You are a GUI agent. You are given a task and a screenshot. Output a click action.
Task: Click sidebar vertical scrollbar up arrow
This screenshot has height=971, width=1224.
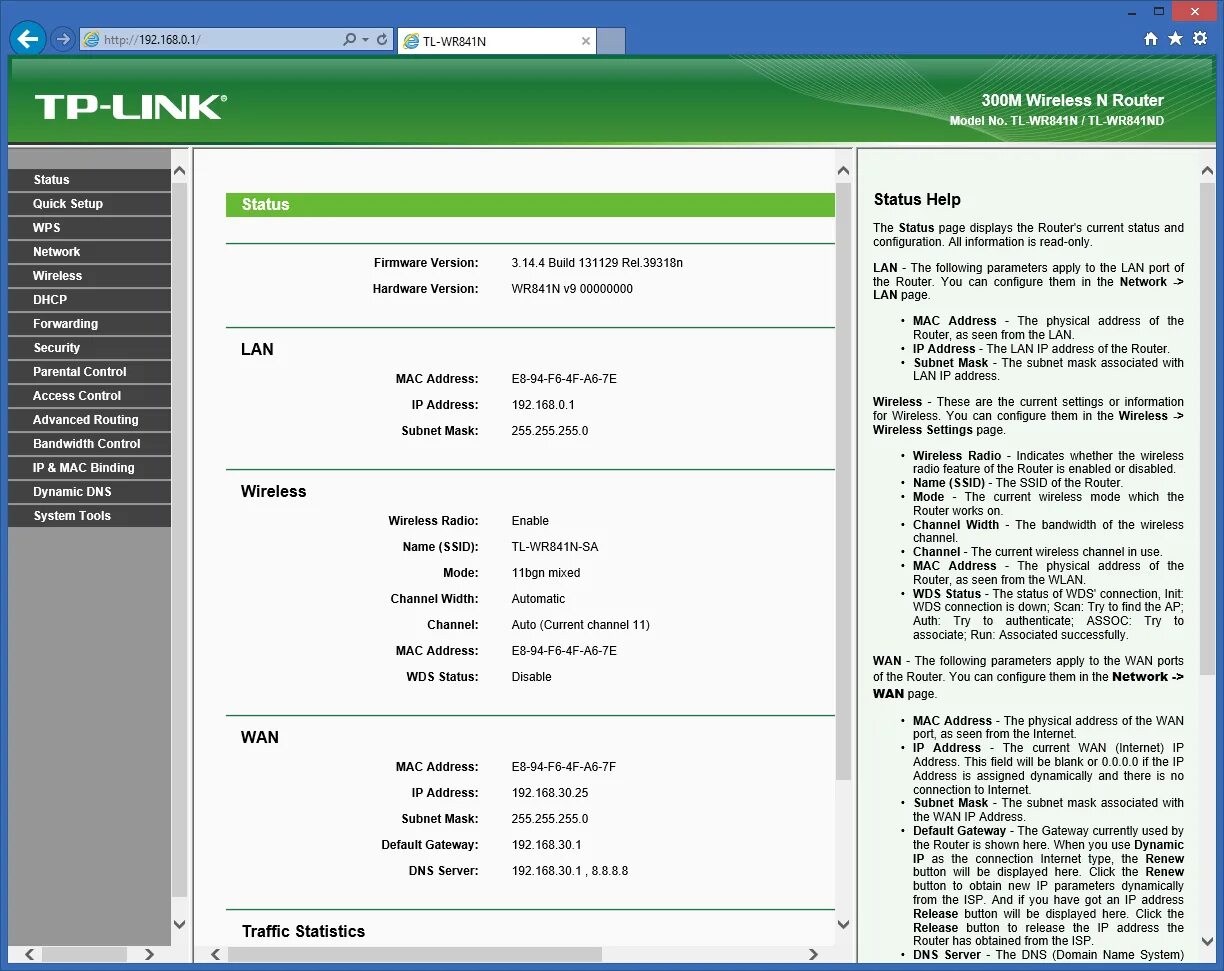(180, 171)
